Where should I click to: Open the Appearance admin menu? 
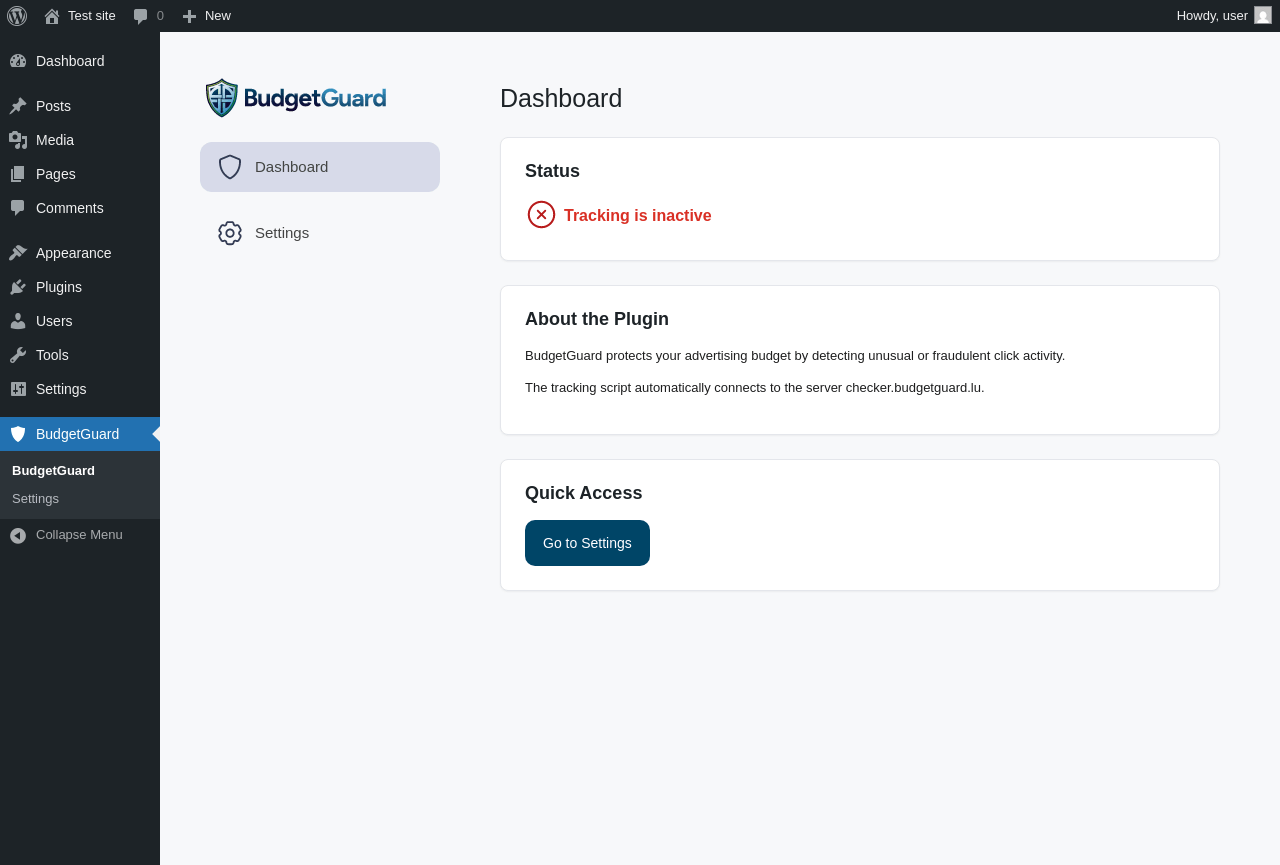click(x=80, y=253)
